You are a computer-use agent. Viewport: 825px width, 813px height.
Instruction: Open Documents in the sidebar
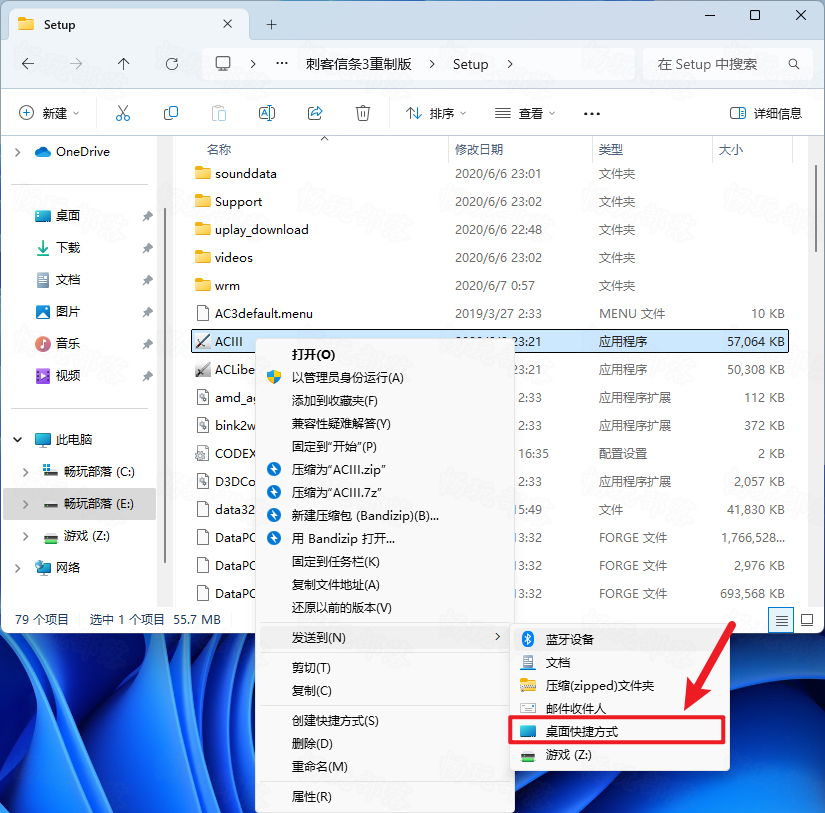68,280
